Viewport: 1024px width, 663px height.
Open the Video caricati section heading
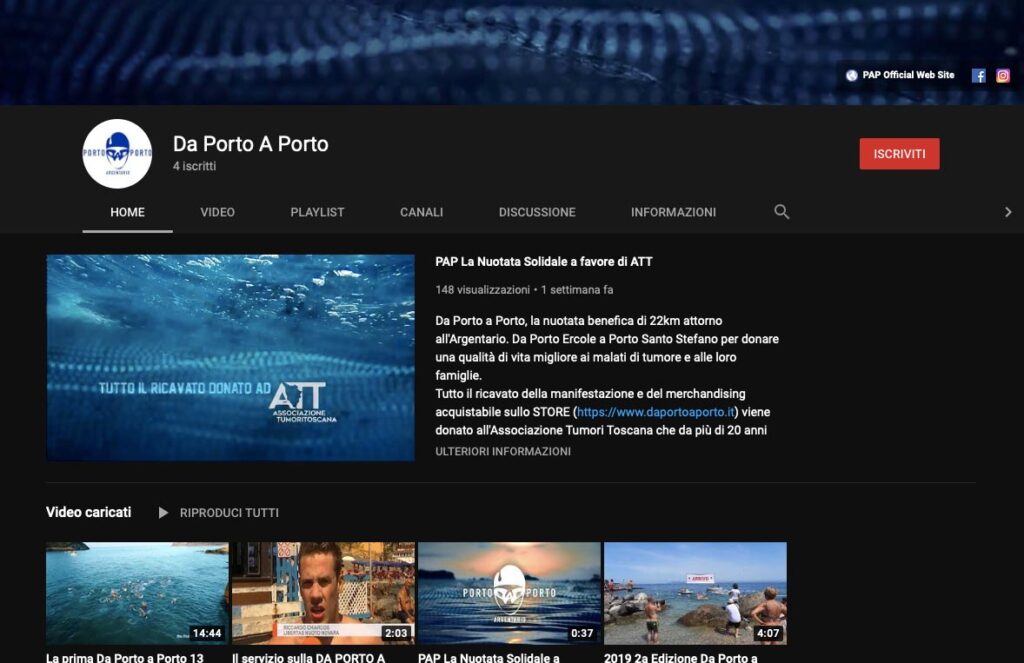pyautogui.click(x=88, y=512)
